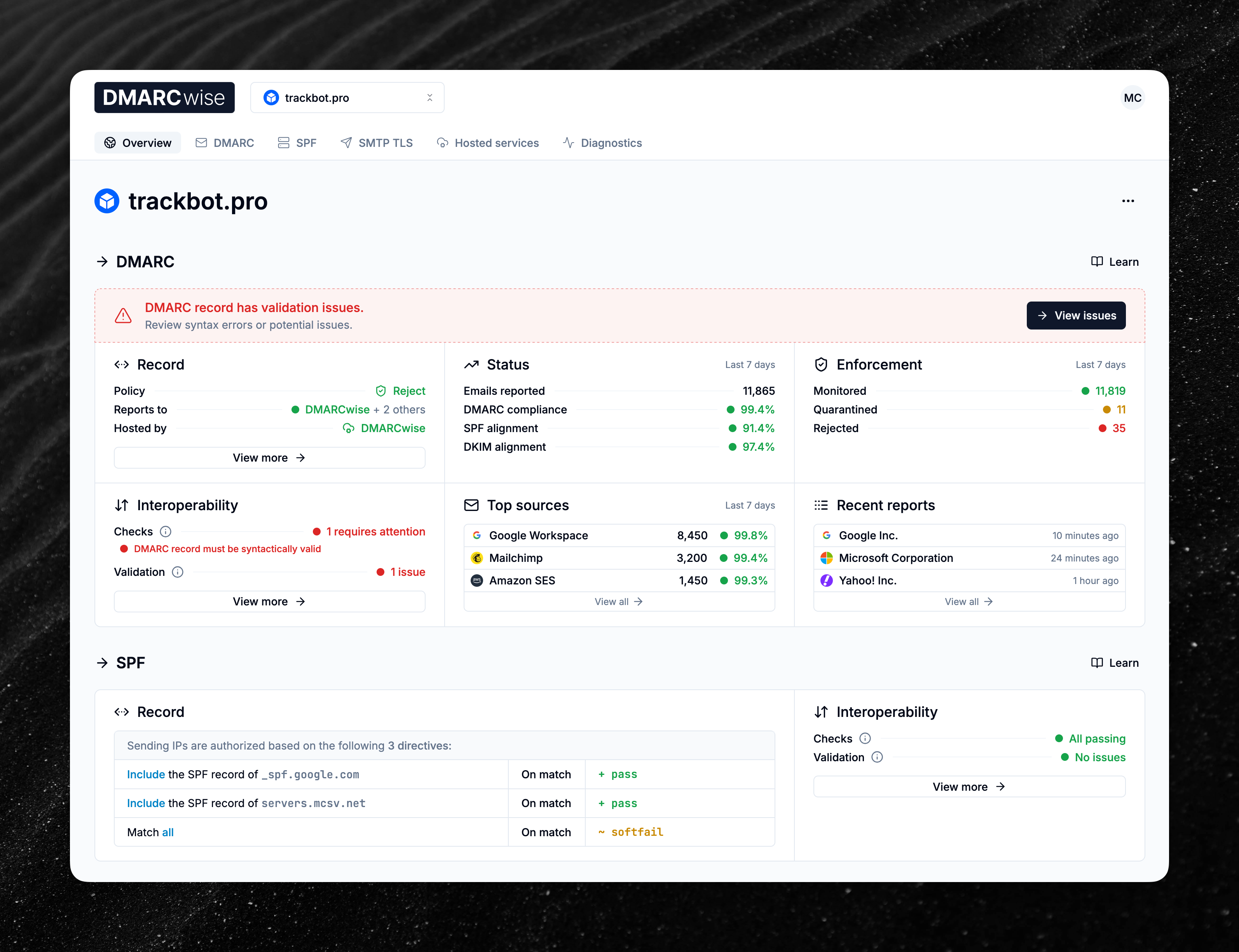The width and height of the screenshot is (1239, 952).
Task: Open the trackbot.pro domain selector dropdown
Action: click(347, 97)
